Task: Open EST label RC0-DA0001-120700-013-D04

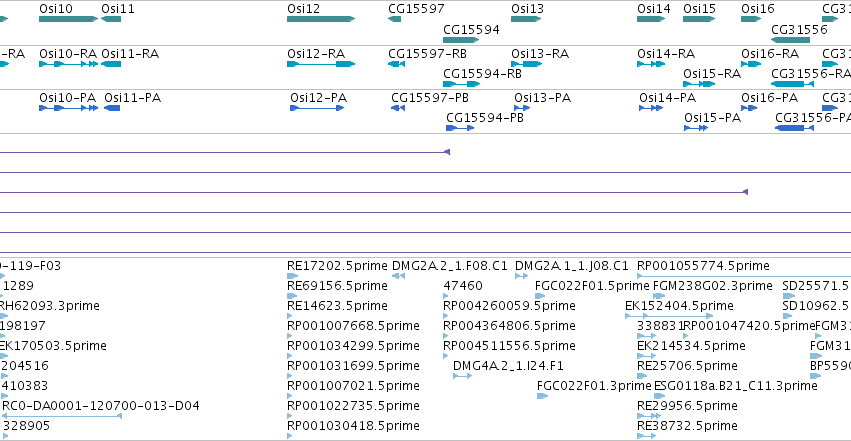Action: [x=101, y=406]
